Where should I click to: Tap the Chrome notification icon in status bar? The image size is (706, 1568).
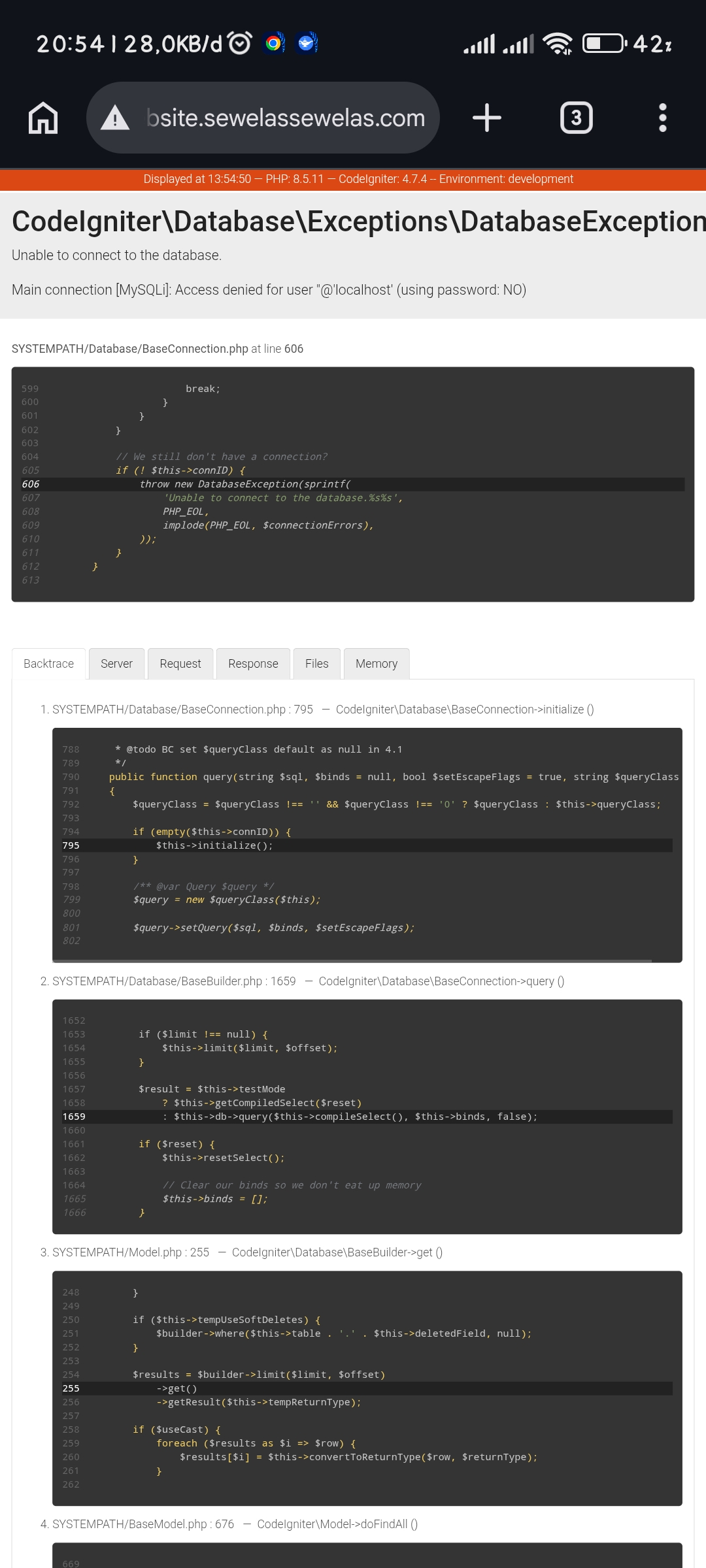[274, 43]
